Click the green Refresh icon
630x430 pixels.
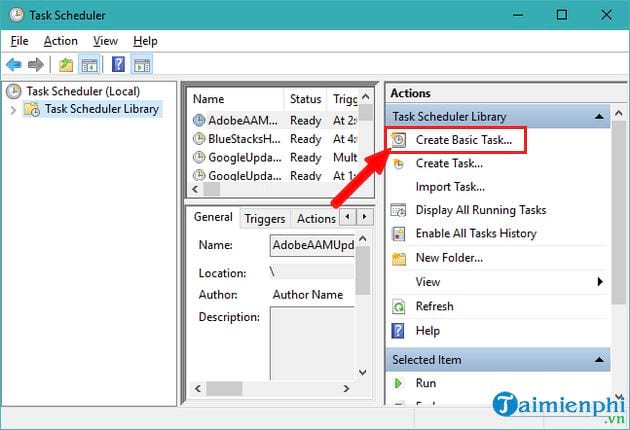click(x=399, y=307)
